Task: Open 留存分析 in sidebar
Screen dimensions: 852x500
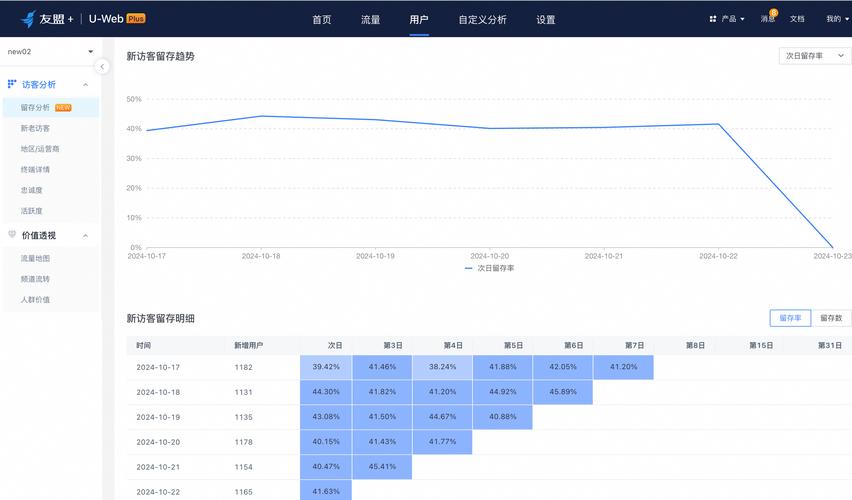Action: [x=51, y=108]
